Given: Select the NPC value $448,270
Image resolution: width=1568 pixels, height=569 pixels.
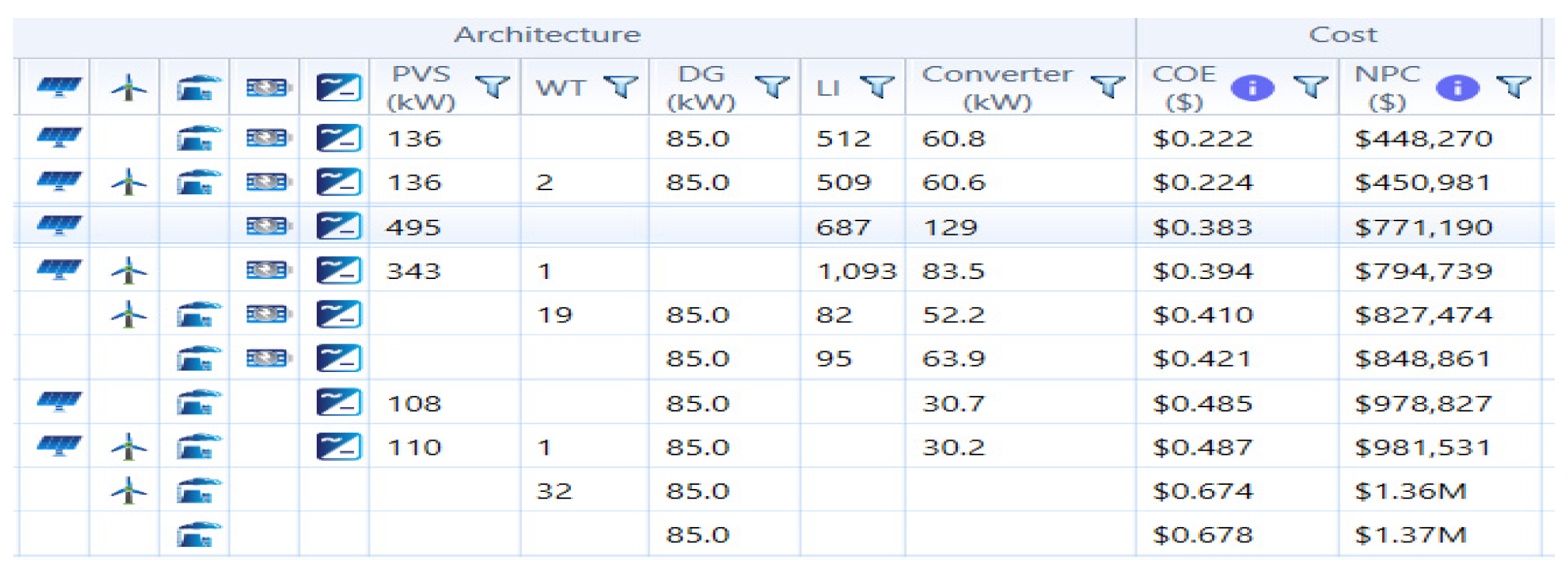Looking at the screenshot, I should point(1423,138).
